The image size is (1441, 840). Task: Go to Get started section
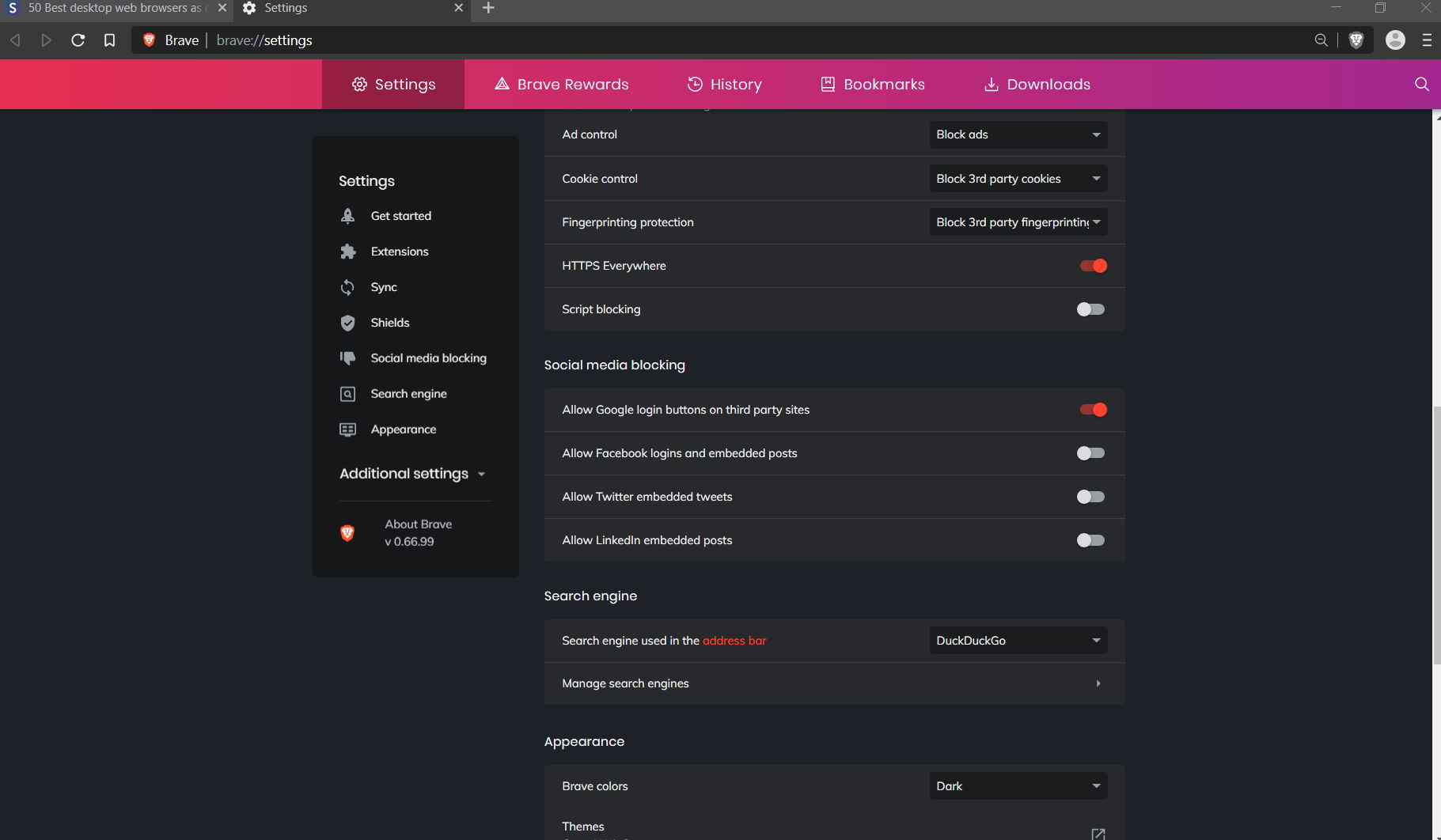tap(401, 216)
